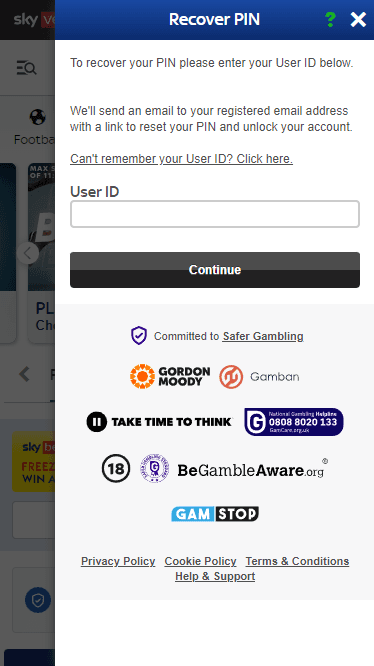This screenshot has height=666, width=374.
Task: Open the search menu icon
Action: coord(26,68)
